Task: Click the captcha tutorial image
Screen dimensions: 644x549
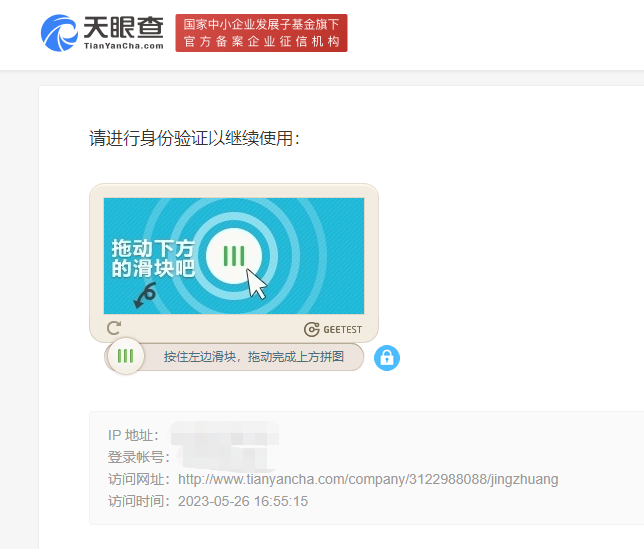Action: tap(234, 256)
